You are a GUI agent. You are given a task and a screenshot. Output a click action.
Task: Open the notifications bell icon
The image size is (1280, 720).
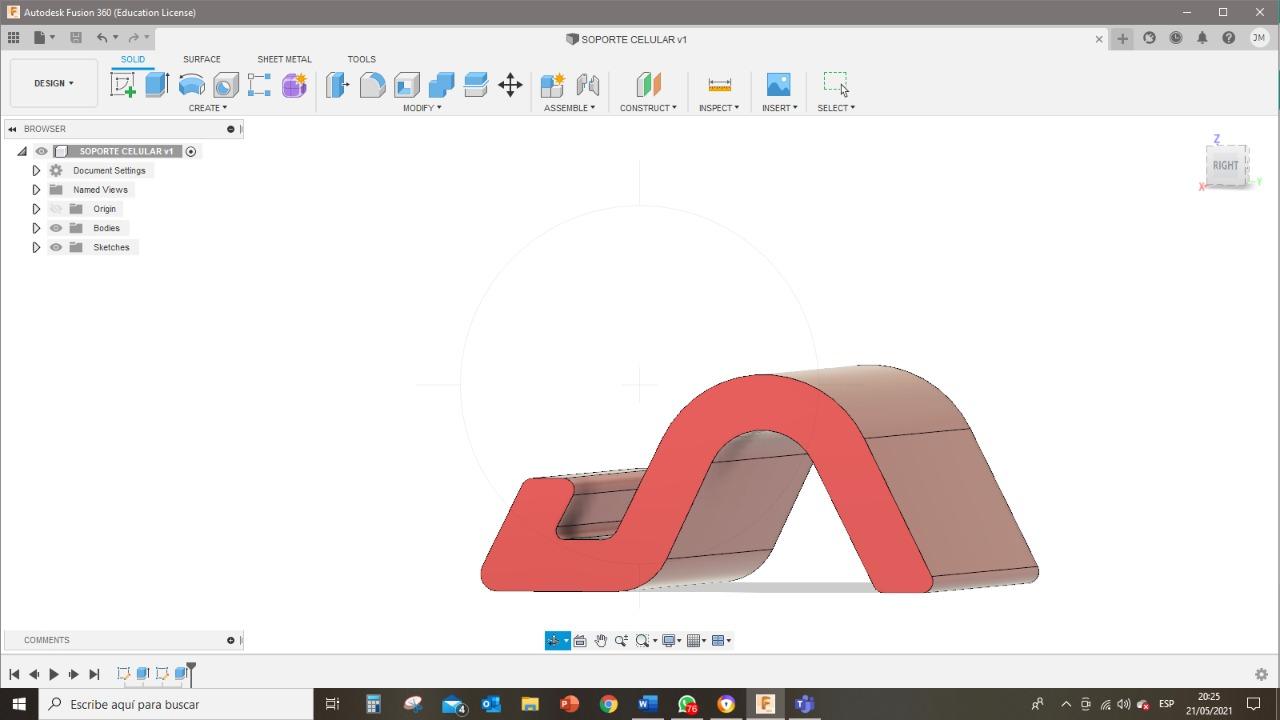pyautogui.click(x=1202, y=38)
